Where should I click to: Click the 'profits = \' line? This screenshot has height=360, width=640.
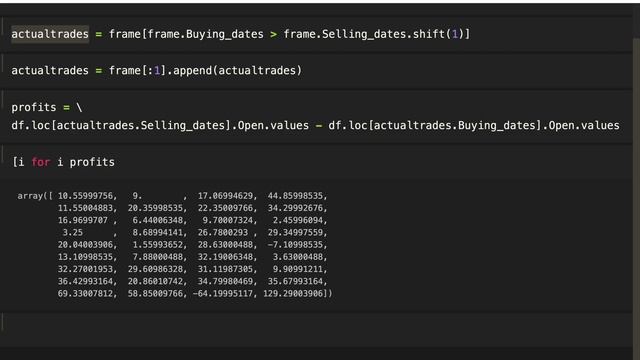pyautogui.click(x=47, y=107)
